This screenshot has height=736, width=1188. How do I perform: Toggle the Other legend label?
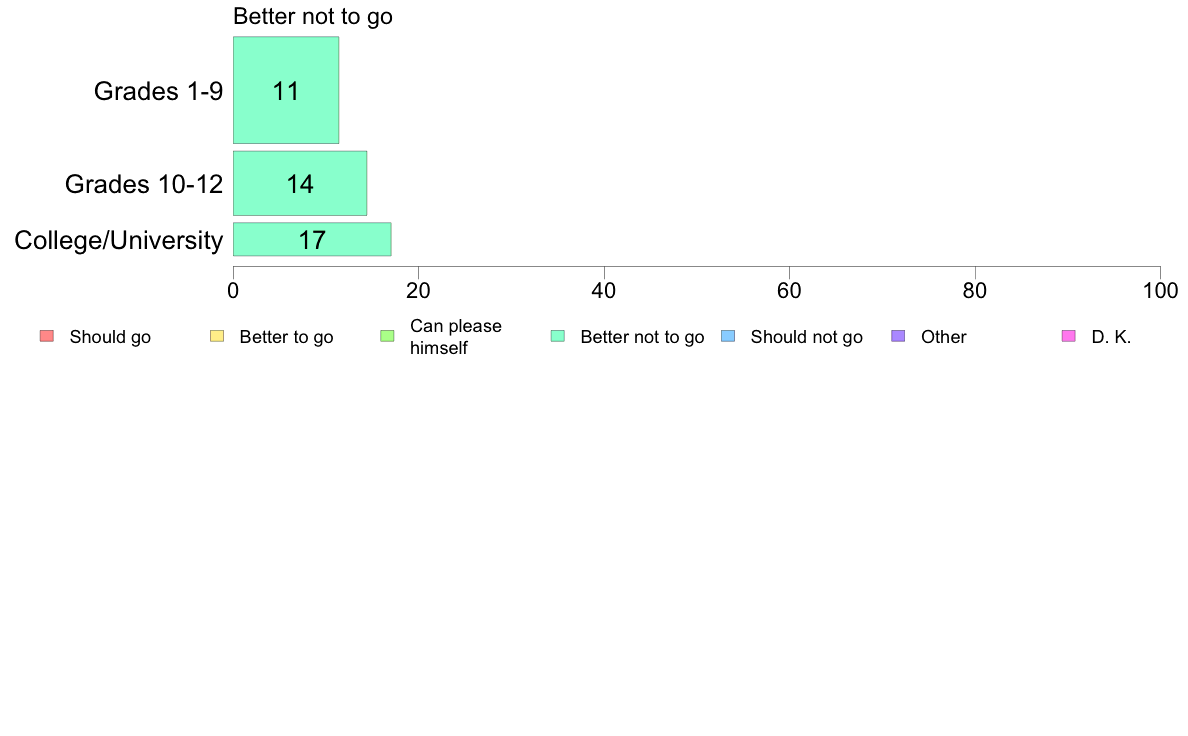click(943, 337)
